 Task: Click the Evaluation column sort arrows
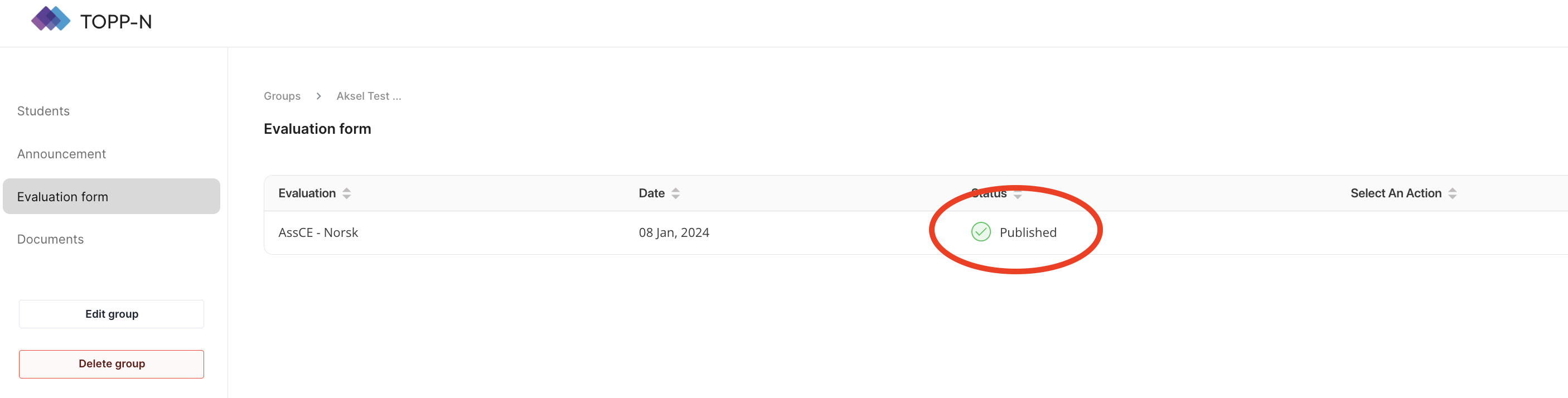click(x=346, y=193)
